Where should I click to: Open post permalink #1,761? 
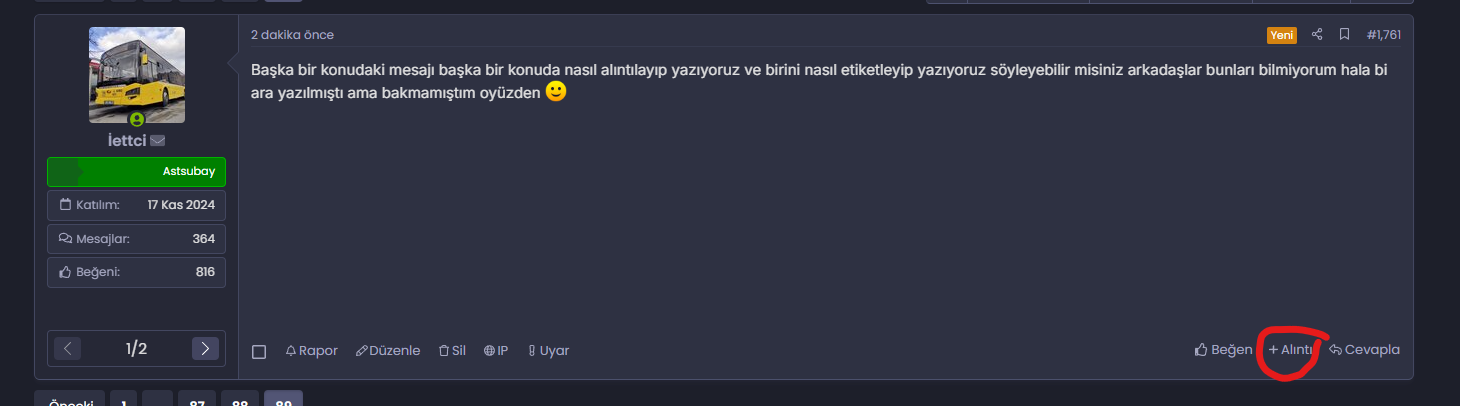[x=1383, y=35]
